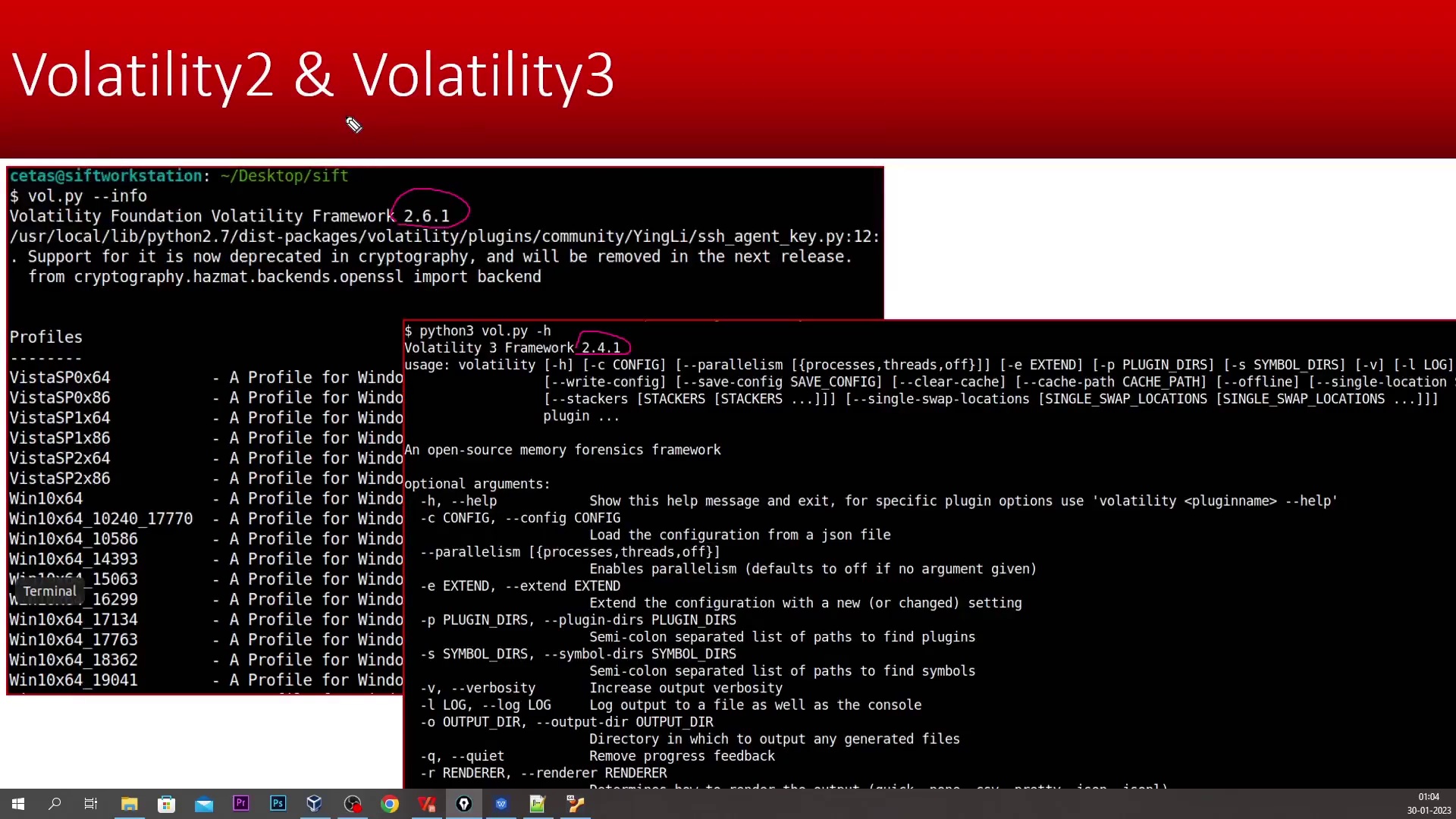This screenshot has height=819, width=1456.
Task: Click the VistaSP0x64 profile row
Action: (206, 378)
